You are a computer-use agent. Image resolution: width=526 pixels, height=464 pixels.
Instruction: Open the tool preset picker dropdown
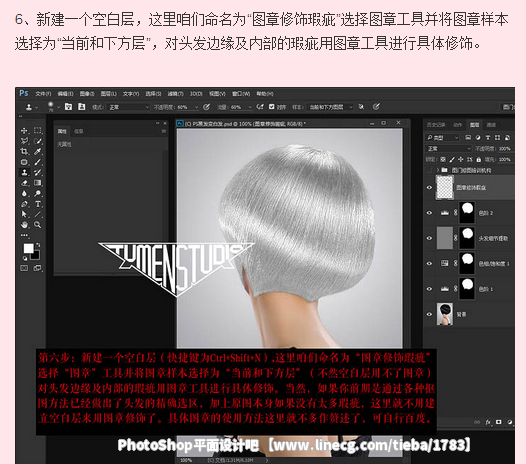click(x=37, y=107)
